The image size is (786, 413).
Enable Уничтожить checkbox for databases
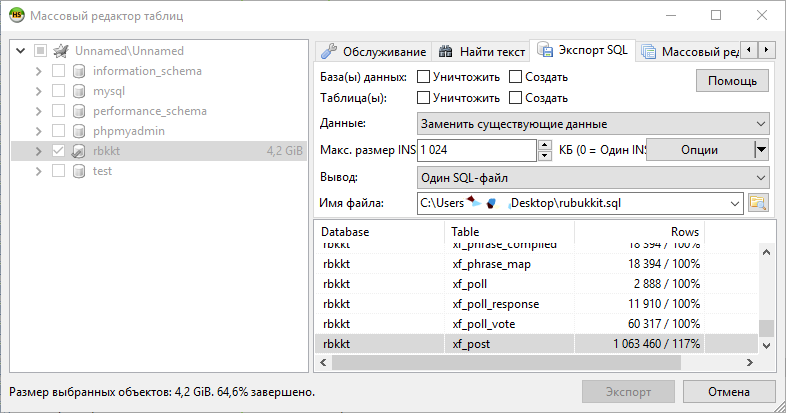tap(424, 77)
